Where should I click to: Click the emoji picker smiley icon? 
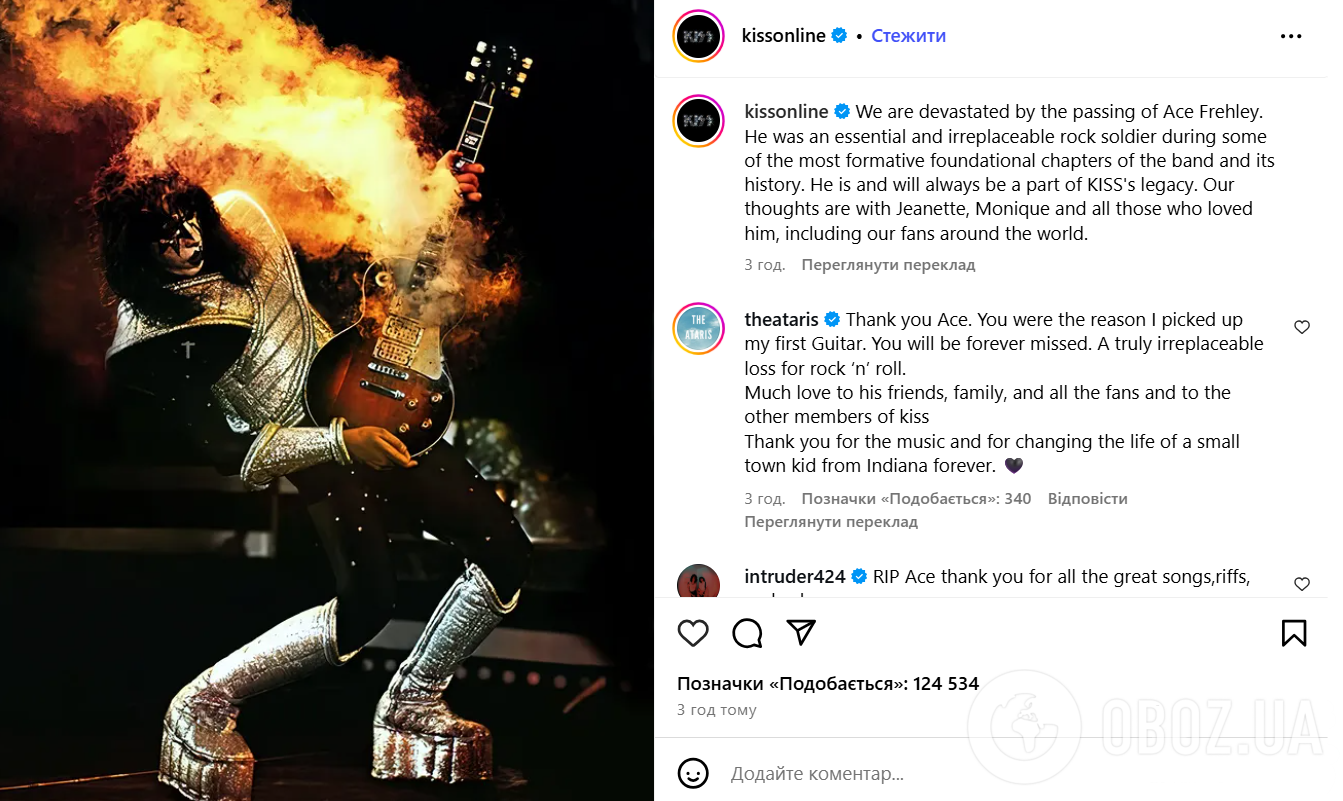pyautogui.click(x=693, y=773)
